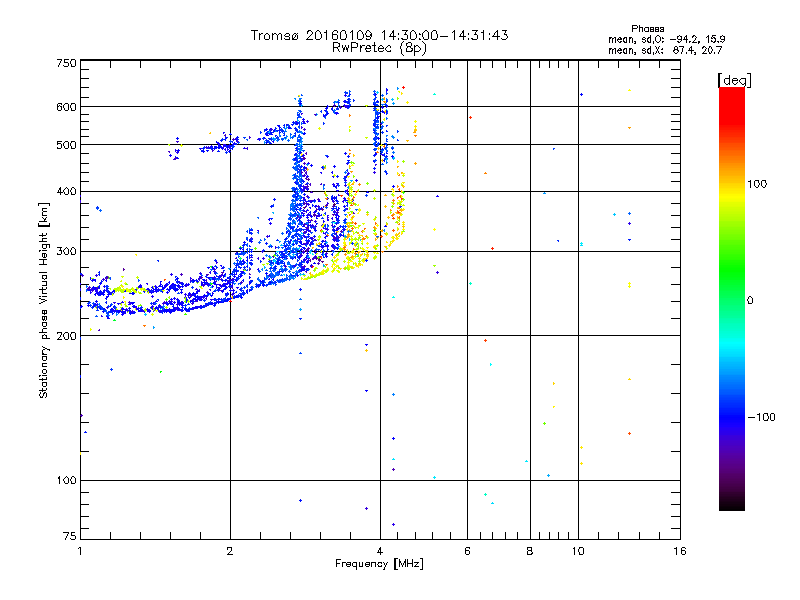The height and width of the screenshot is (600, 800).
Task: Click the 'Phases' header text
Action: pyautogui.click(x=647, y=29)
